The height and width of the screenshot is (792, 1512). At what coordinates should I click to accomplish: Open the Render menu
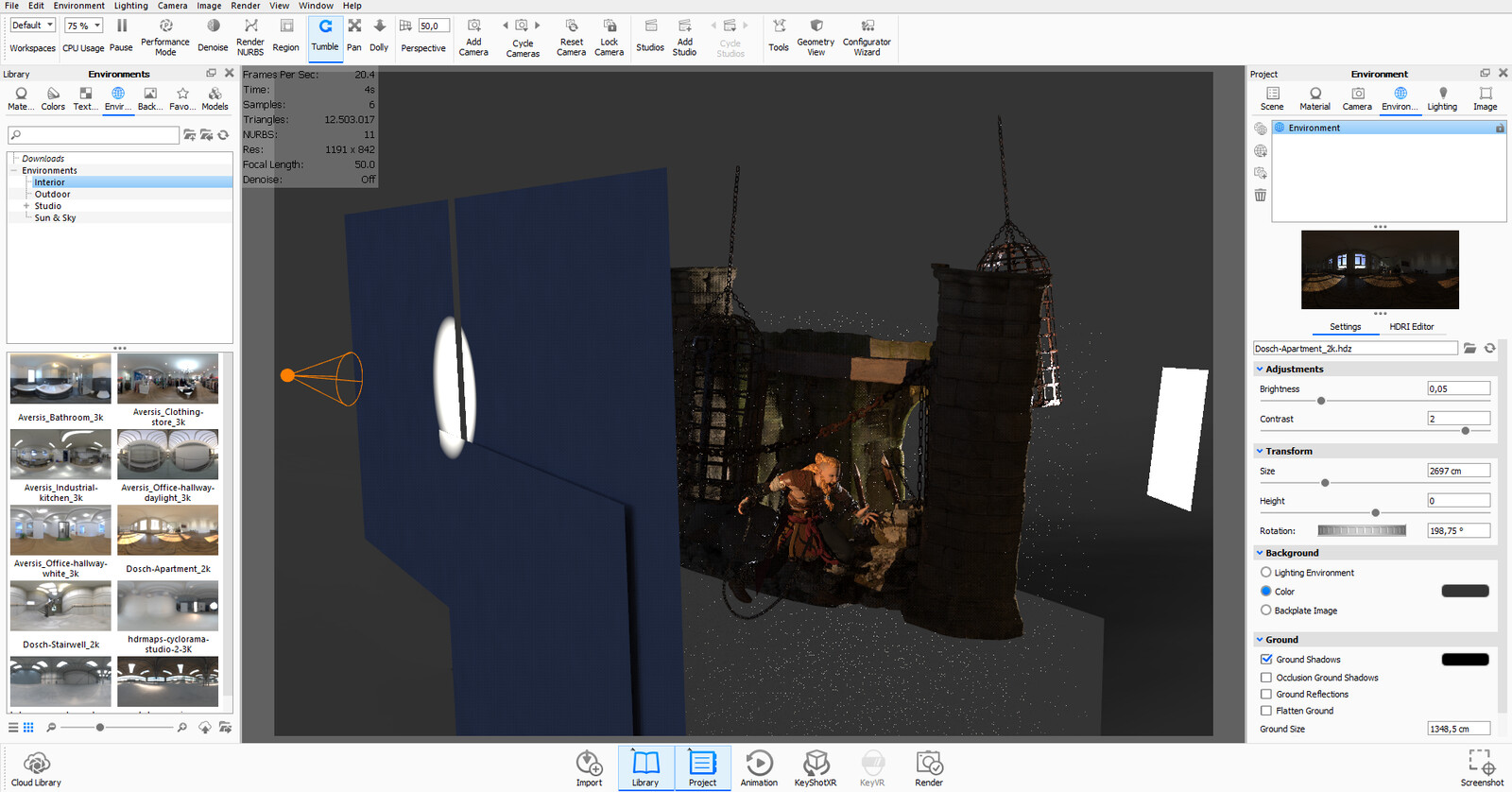(246, 6)
